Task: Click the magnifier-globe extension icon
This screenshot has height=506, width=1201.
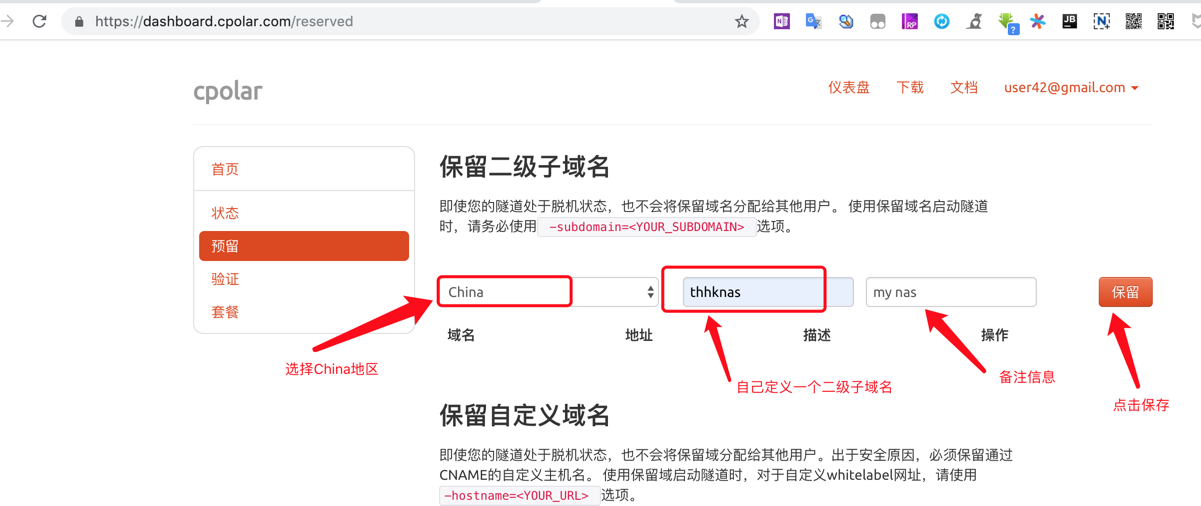Action: pyautogui.click(x=846, y=21)
